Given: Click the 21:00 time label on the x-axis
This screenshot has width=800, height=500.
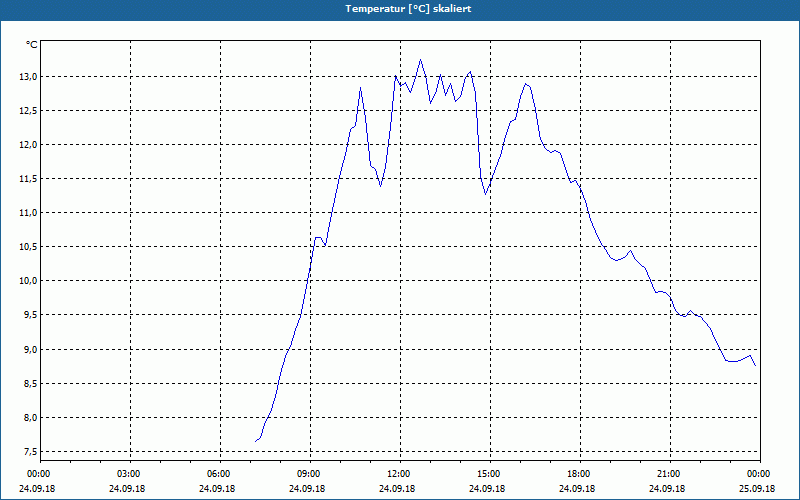Looking at the screenshot, I should (x=669, y=474).
